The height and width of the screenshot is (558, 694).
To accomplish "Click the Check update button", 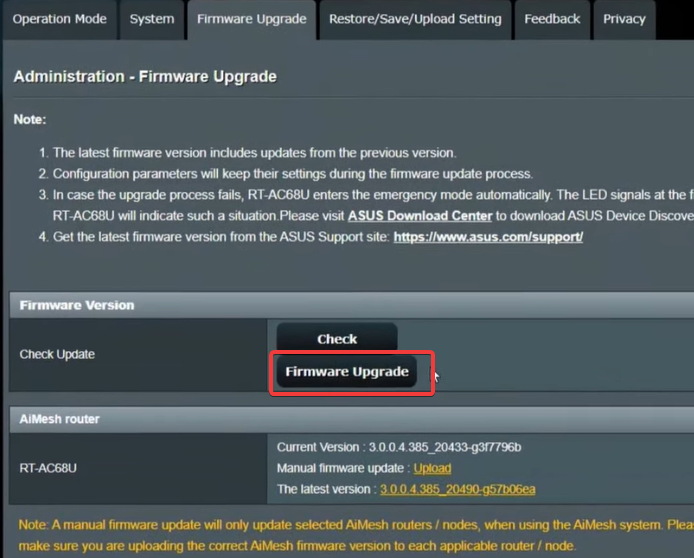I will (x=337, y=339).
